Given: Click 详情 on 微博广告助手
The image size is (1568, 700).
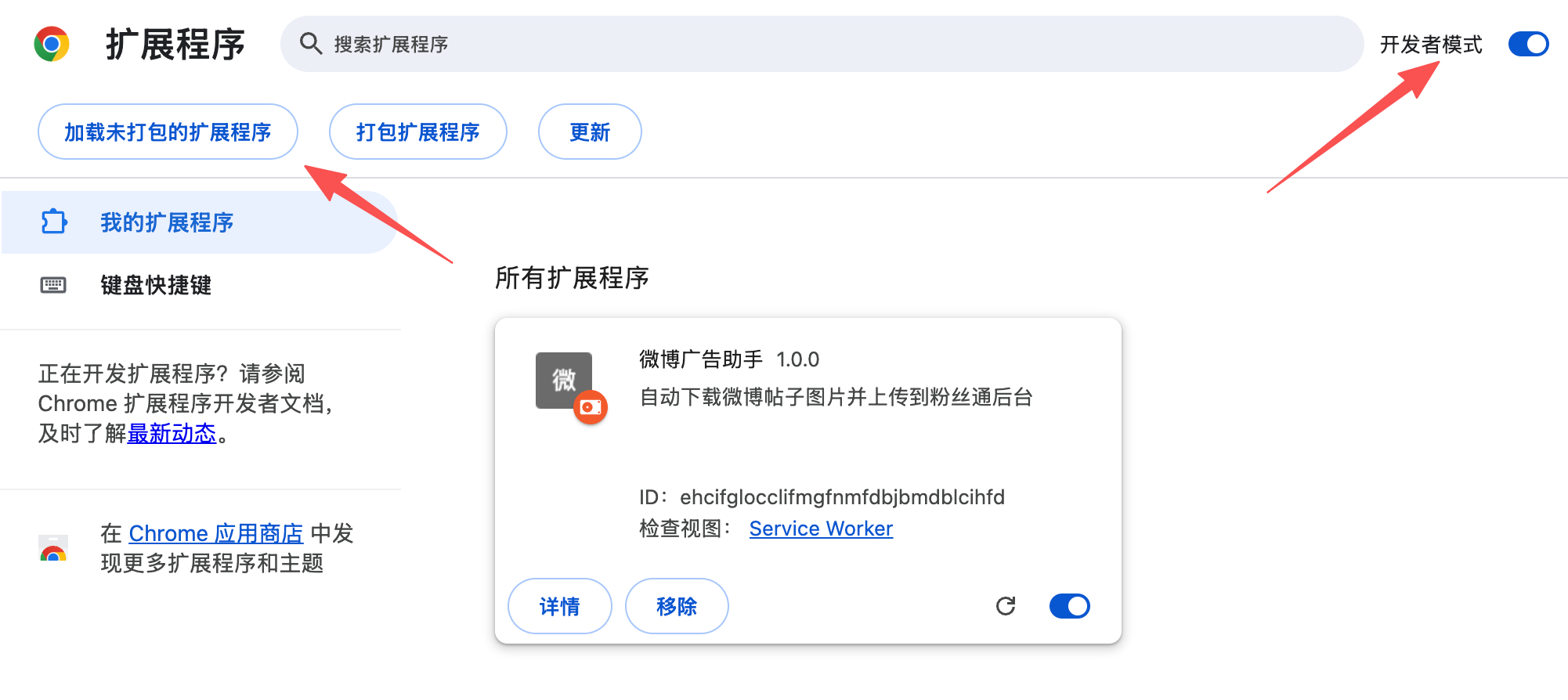Looking at the screenshot, I should coord(559,605).
